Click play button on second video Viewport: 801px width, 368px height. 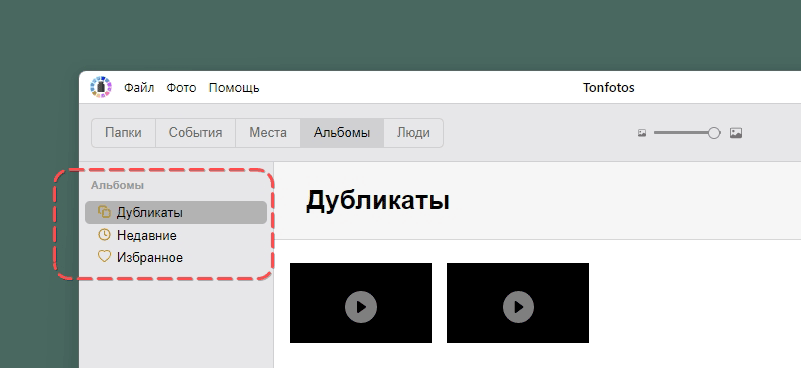click(519, 307)
